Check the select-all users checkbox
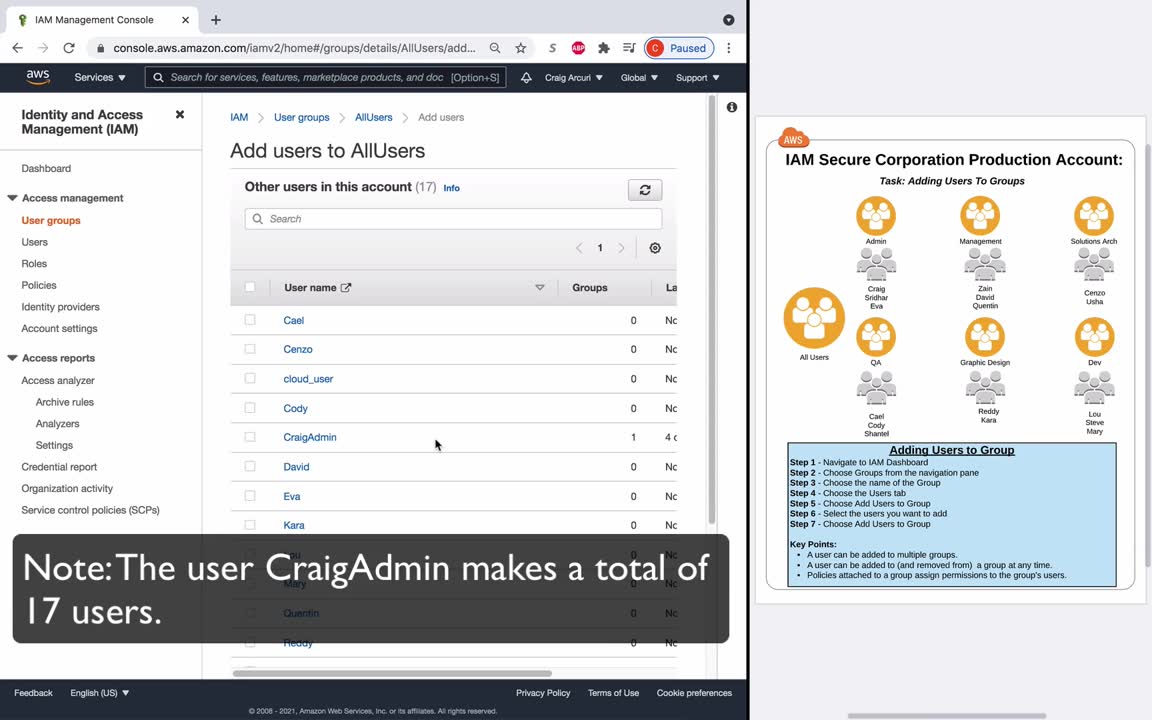The width and height of the screenshot is (1152, 720). pos(250,287)
